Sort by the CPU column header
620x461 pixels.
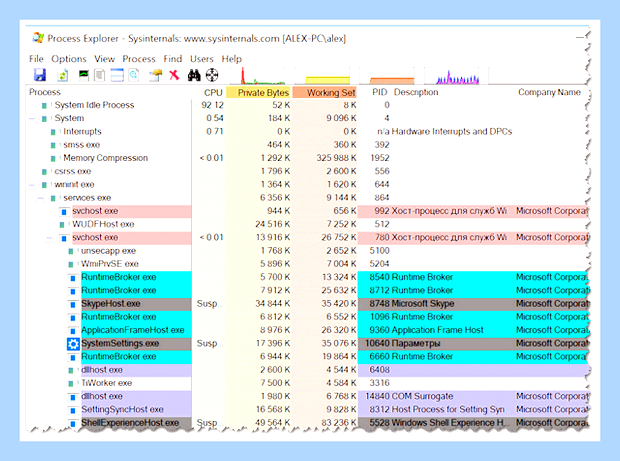[x=213, y=93]
